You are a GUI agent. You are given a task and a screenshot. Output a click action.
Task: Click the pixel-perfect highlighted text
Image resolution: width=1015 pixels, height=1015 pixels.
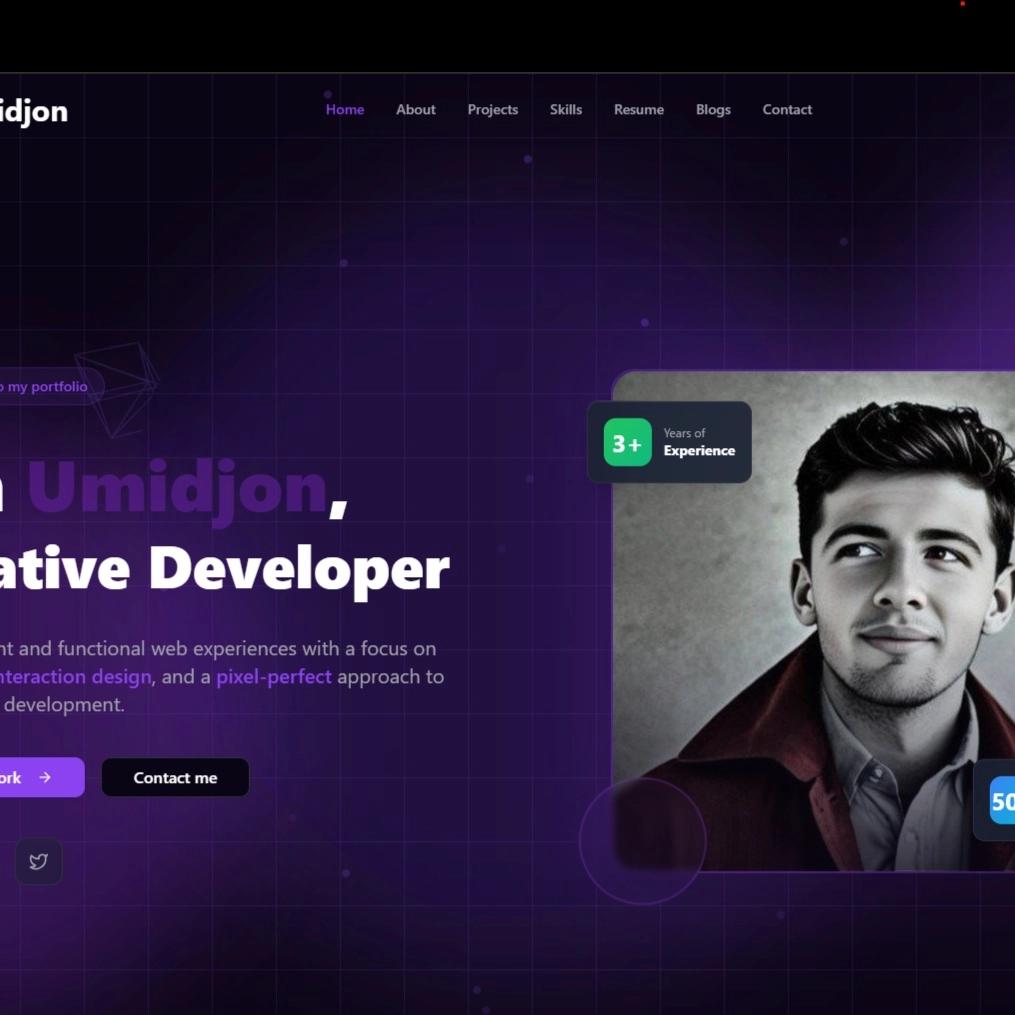pyautogui.click(x=274, y=677)
